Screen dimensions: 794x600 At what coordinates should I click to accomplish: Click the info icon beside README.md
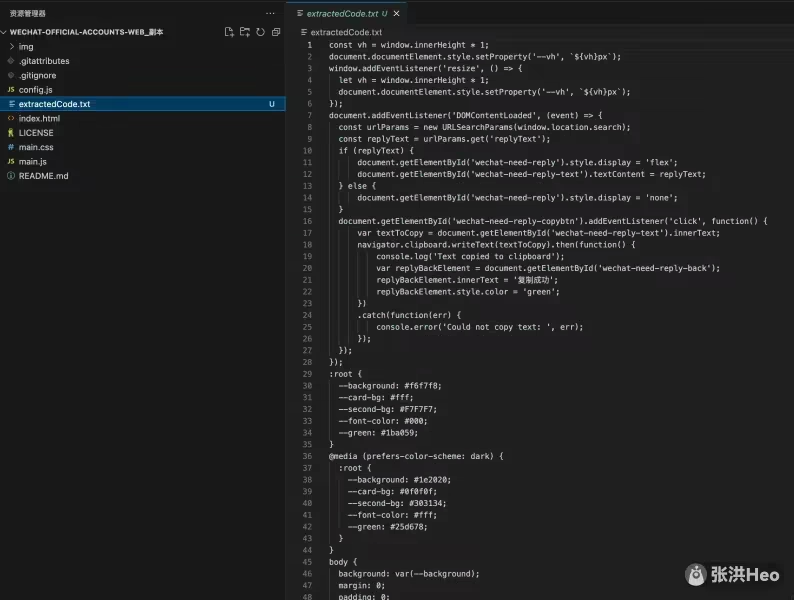point(11,176)
